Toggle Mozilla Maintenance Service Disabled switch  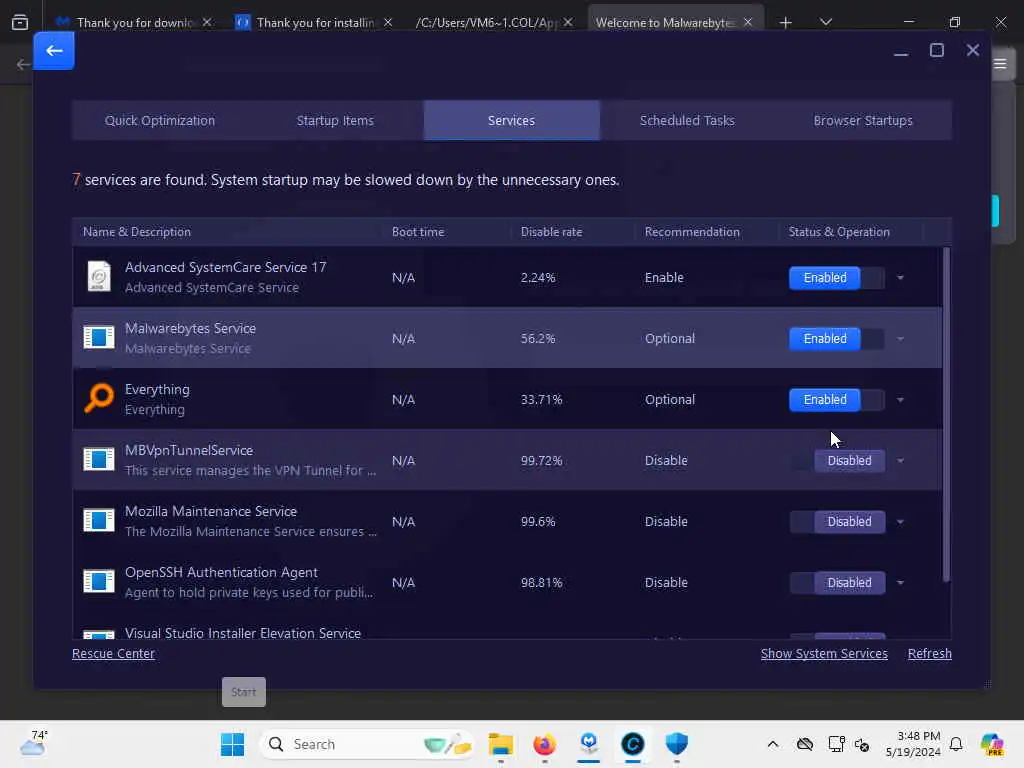click(837, 521)
